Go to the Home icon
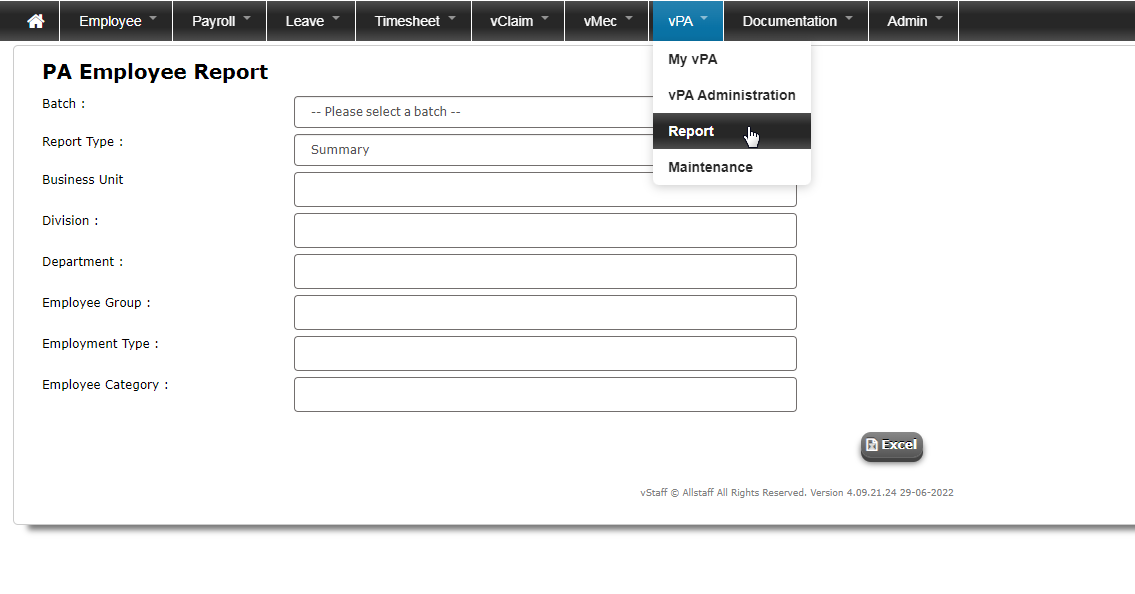 [35, 21]
